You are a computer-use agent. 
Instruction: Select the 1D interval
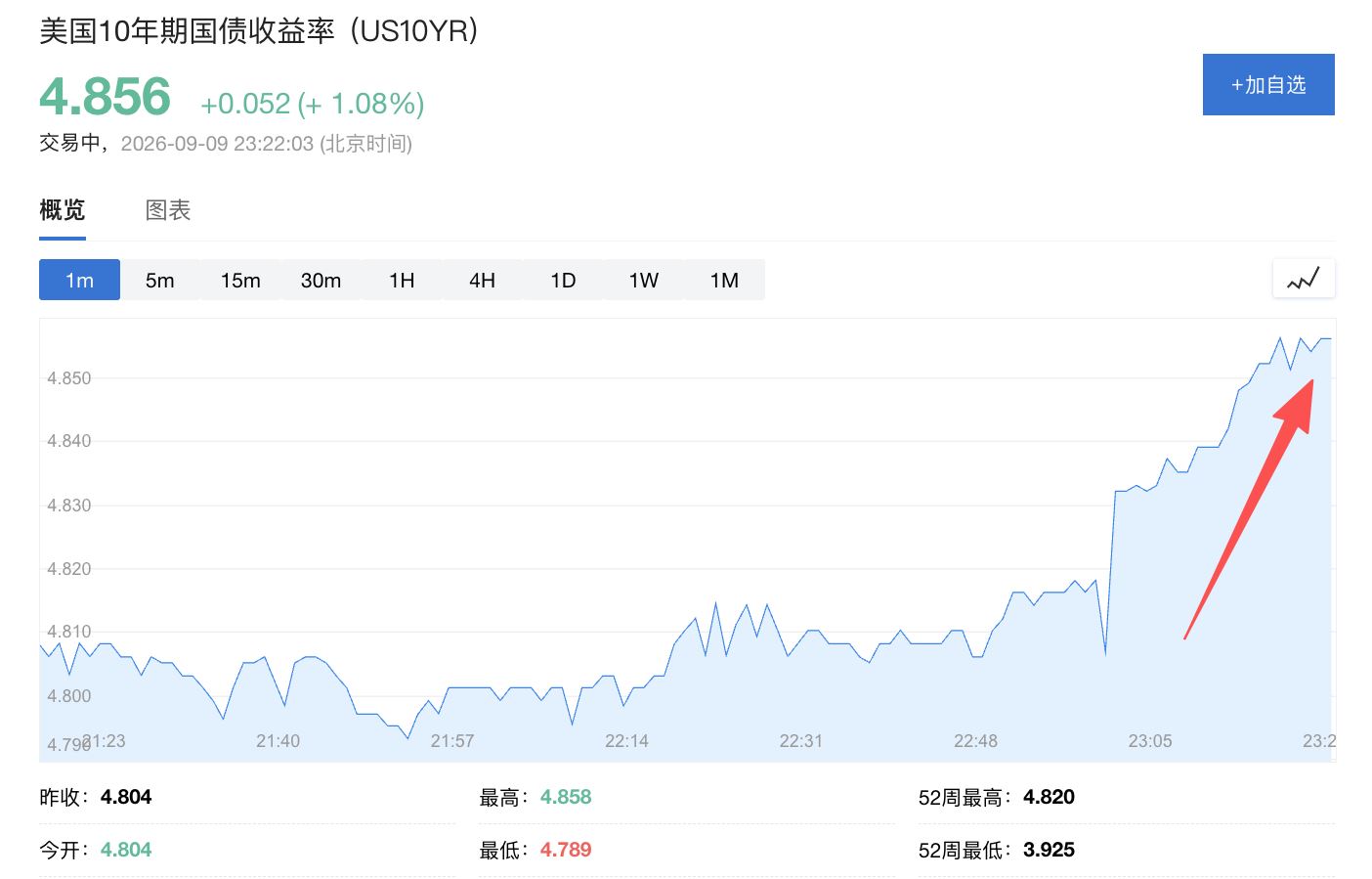click(563, 281)
